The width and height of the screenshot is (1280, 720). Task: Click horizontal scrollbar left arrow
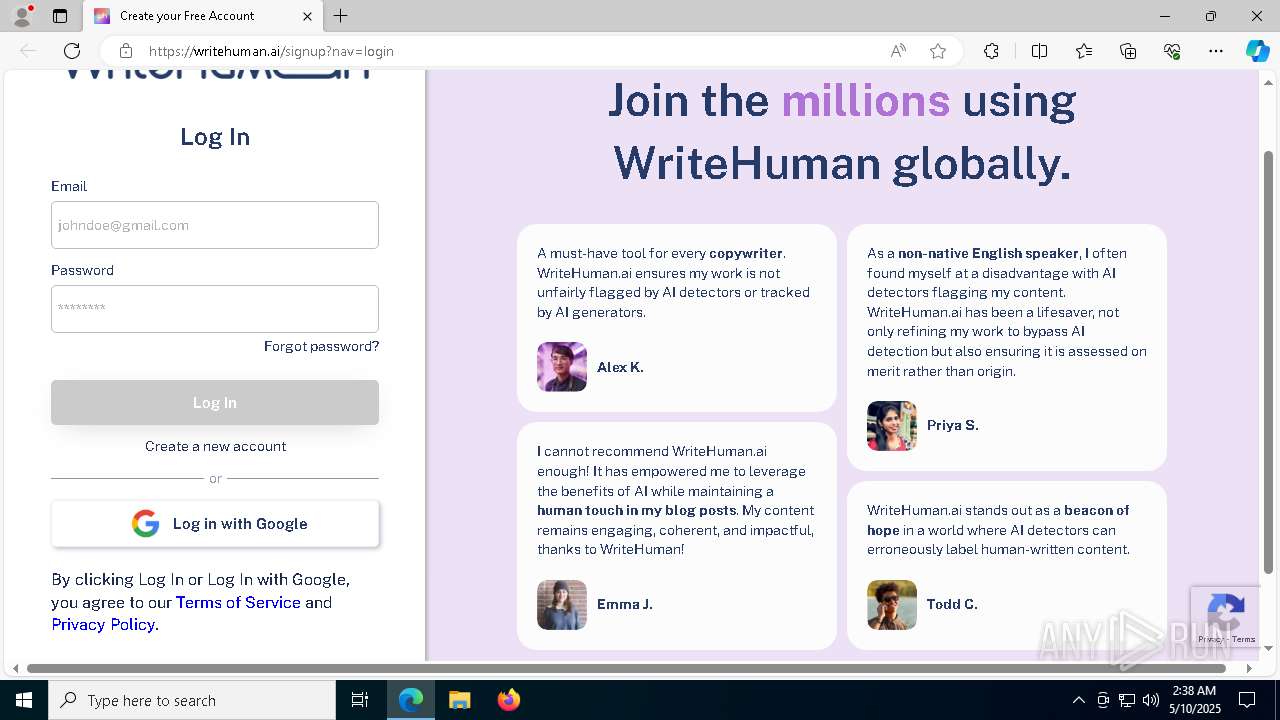pyautogui.click(x=14, y=668)
